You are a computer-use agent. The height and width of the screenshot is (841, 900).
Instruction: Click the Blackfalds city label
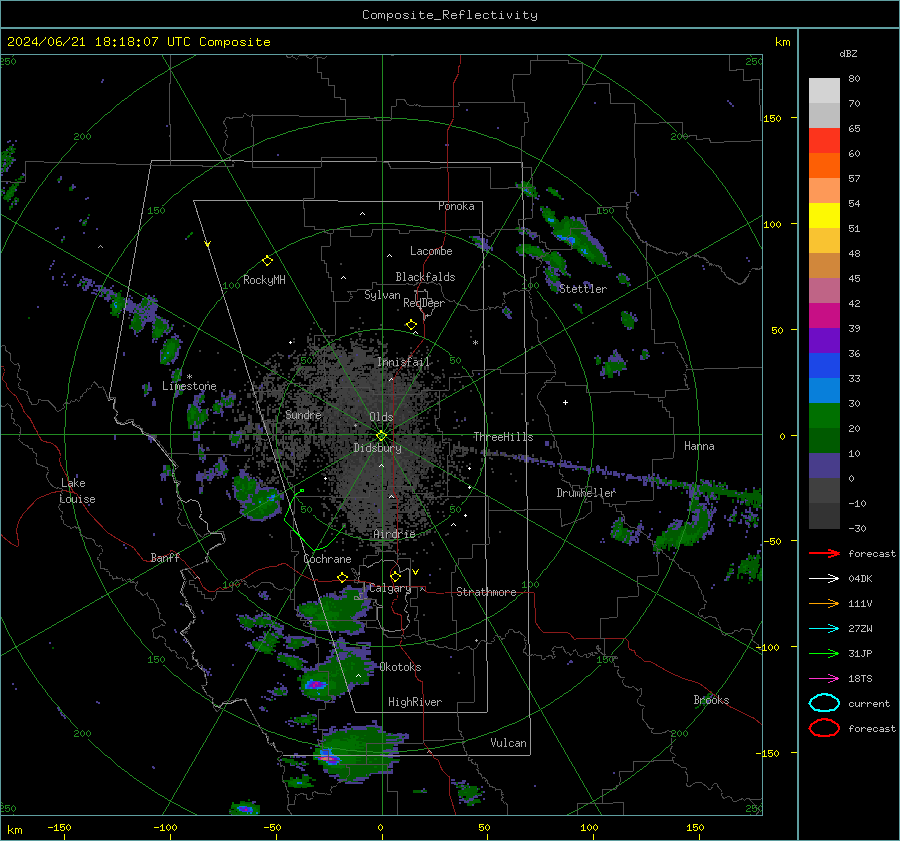tap(425, 277)
